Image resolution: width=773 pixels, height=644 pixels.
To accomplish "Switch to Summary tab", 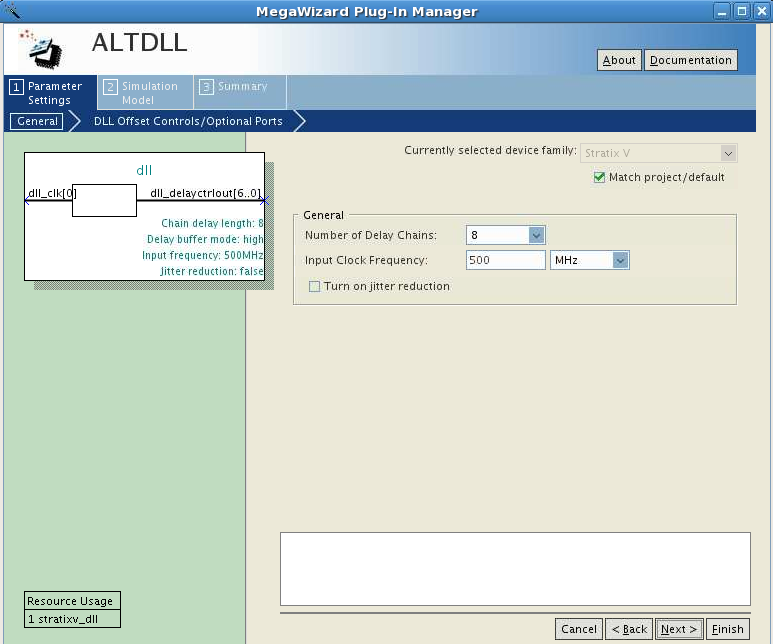I will [x=241, y=93].
